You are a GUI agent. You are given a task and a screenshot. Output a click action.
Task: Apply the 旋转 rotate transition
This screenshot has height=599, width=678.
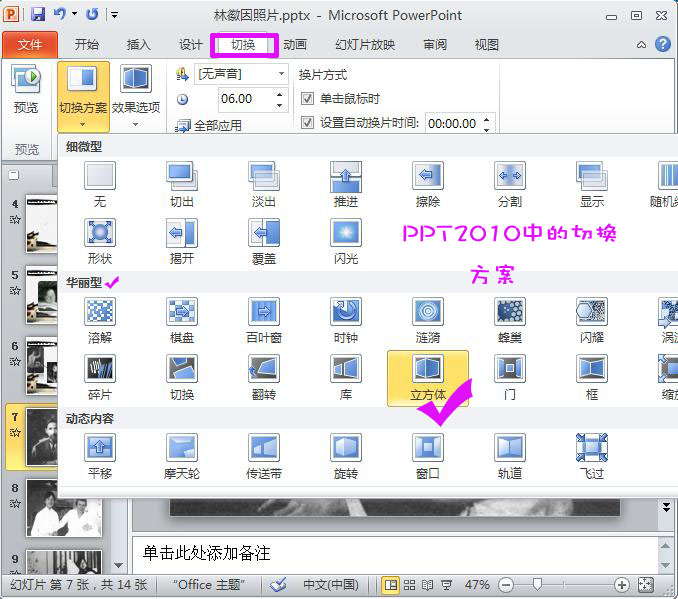tap(345, 457)
